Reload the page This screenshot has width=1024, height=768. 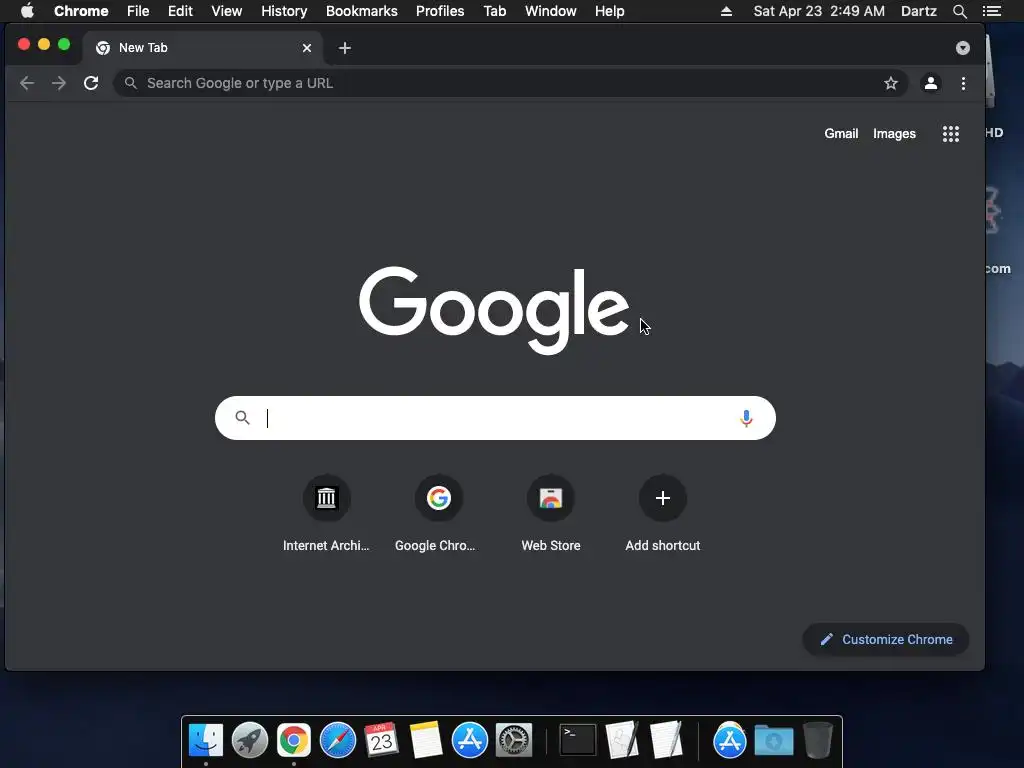point(91,83)
